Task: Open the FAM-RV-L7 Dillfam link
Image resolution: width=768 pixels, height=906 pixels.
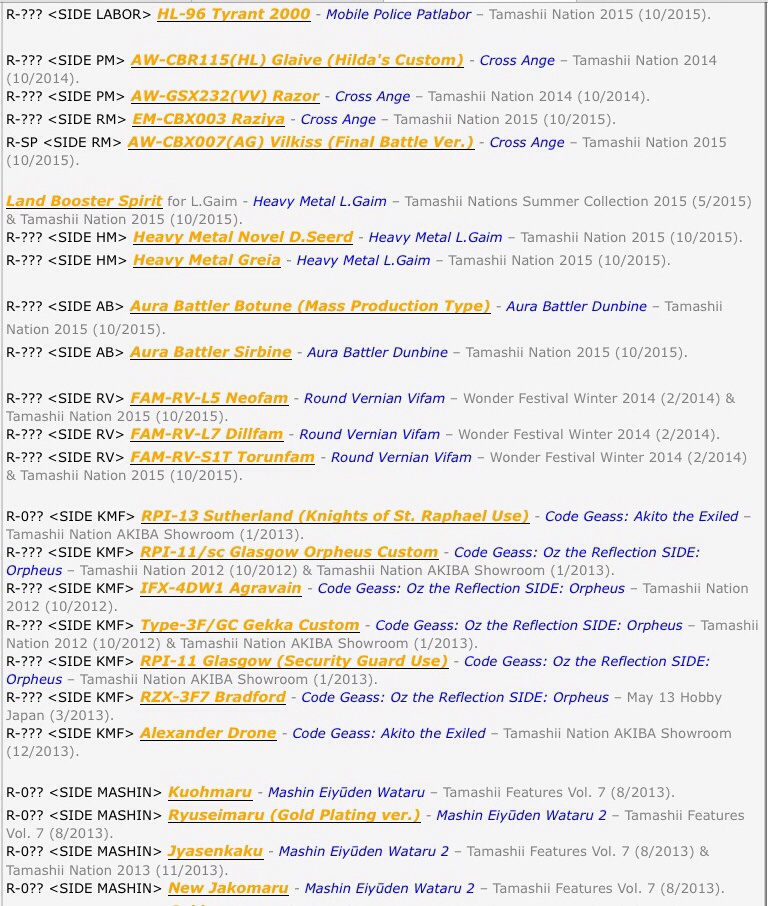Action: 206,434
